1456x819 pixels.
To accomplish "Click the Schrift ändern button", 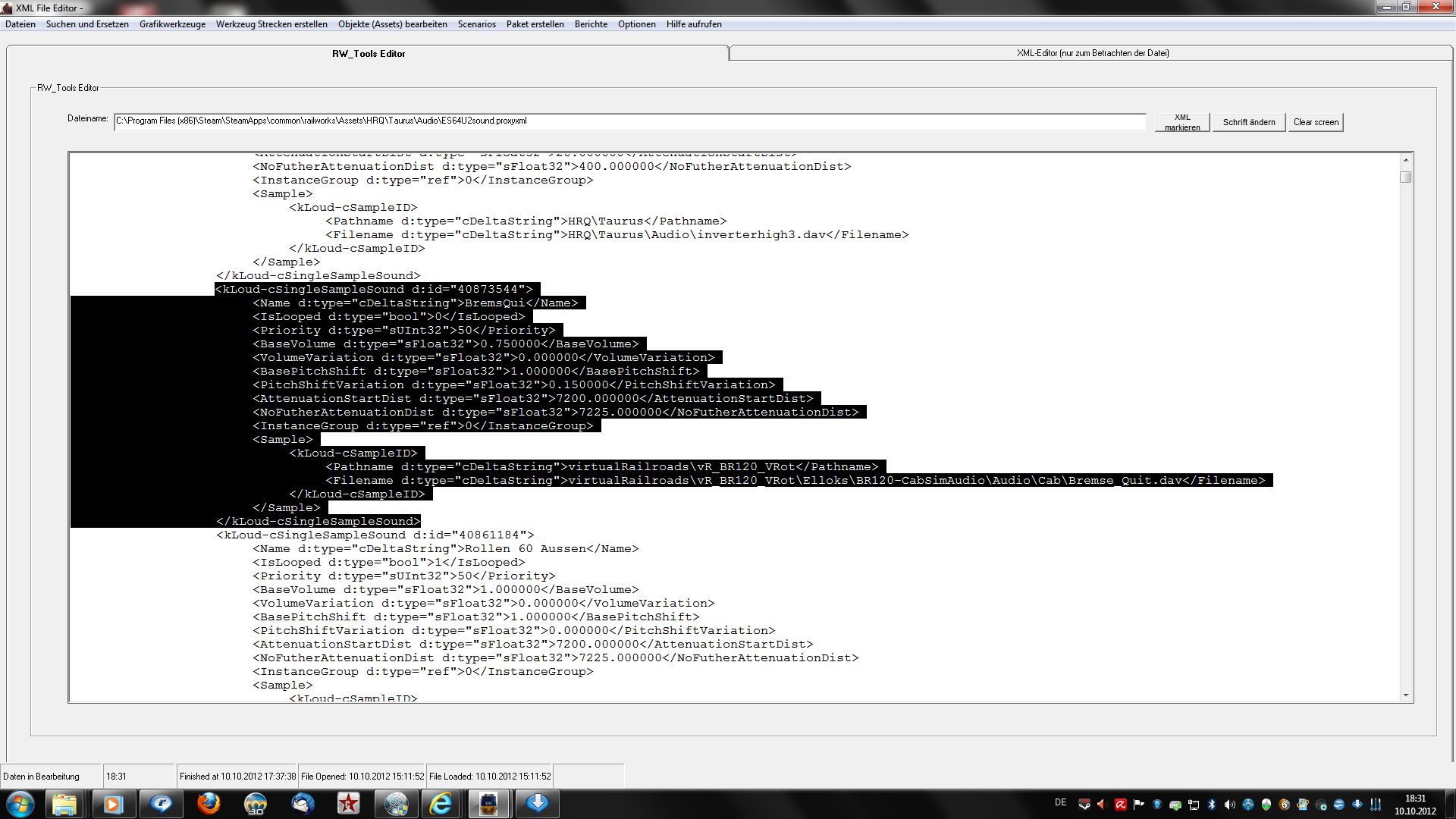I will (1248, 122).
